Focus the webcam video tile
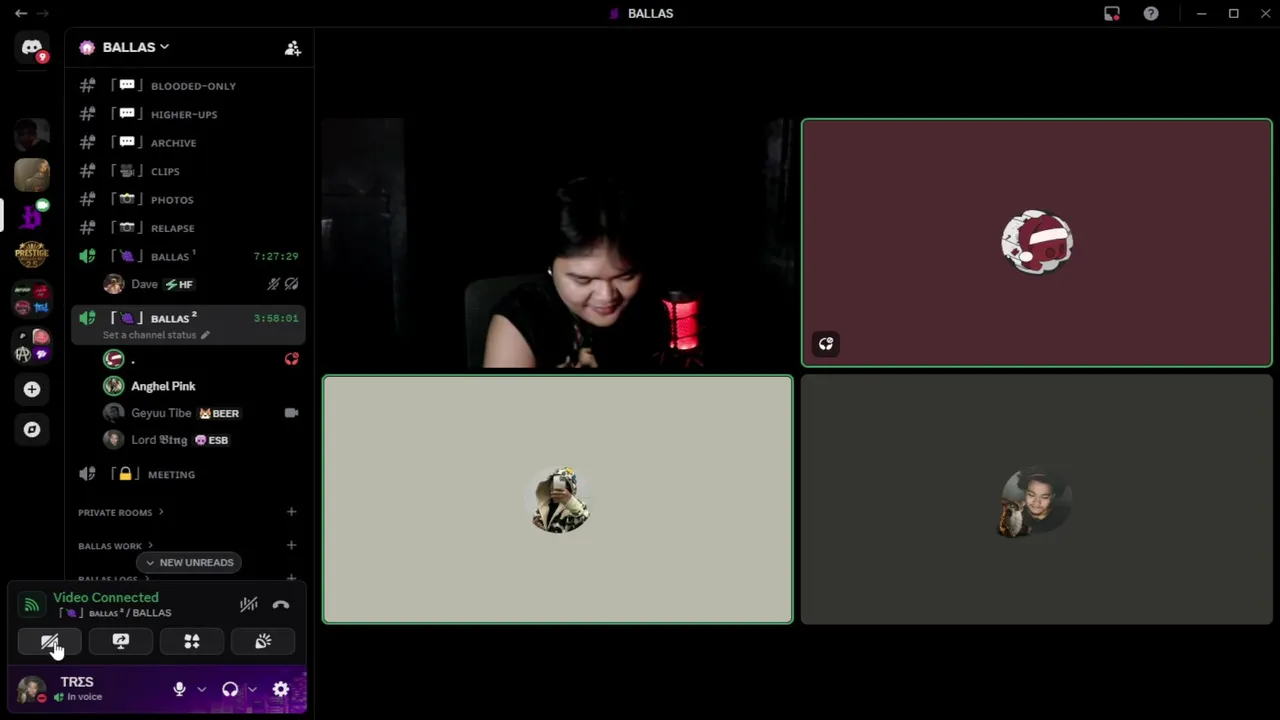 (x=557, y=243)
